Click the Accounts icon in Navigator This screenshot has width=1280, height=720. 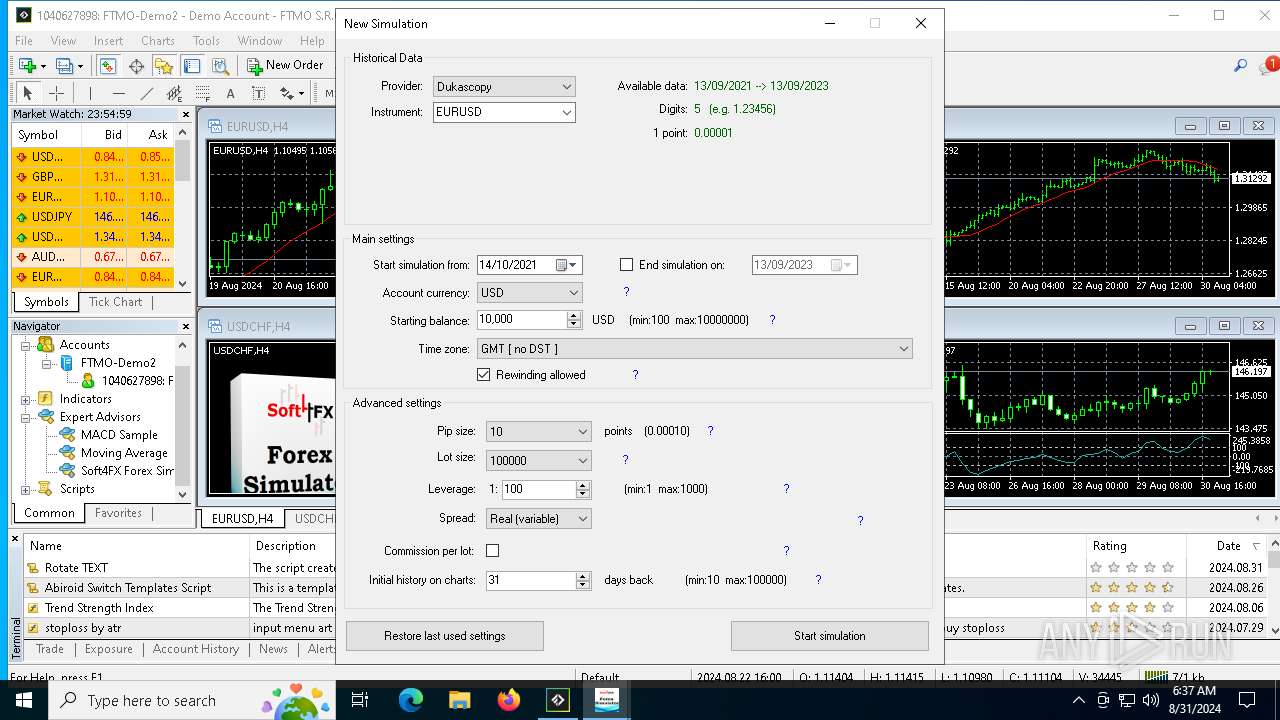pos(46,344)
